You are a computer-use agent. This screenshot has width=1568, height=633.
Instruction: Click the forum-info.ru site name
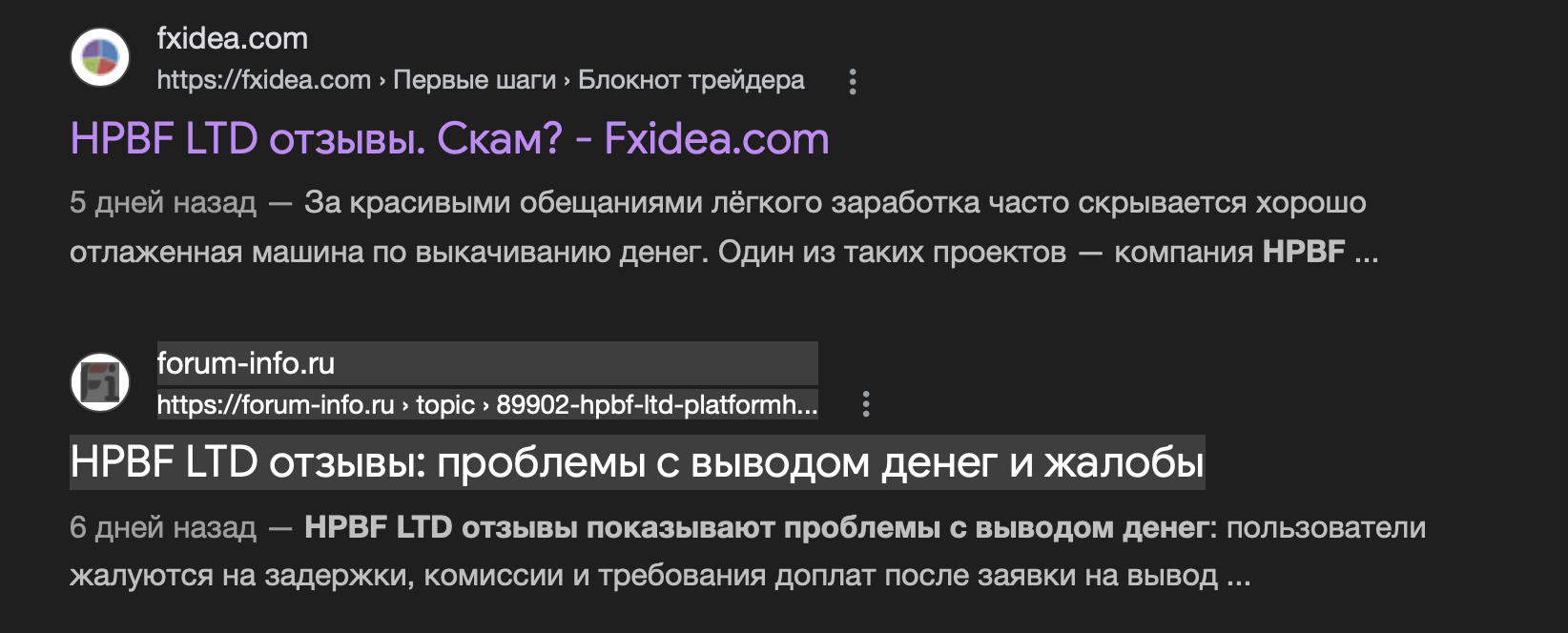pyautogui.click(x=245, y=363)
